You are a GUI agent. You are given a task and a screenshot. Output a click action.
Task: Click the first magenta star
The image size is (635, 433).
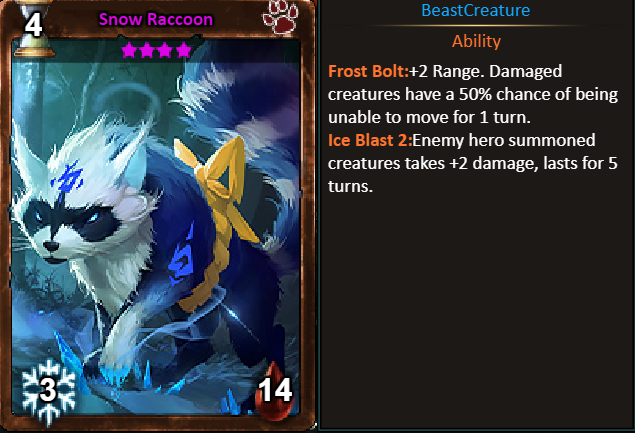(x=129, y=50)
